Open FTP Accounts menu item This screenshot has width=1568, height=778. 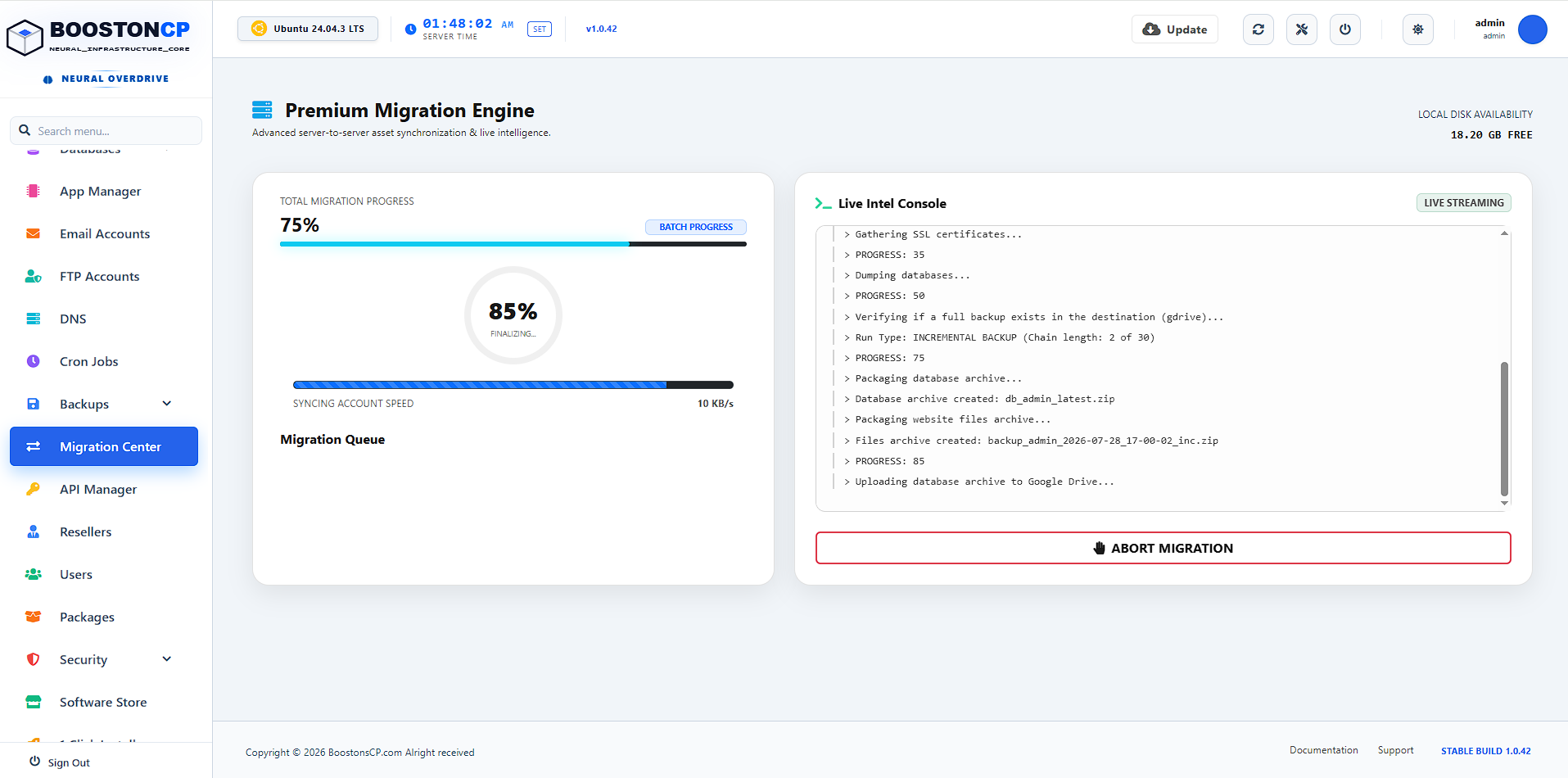click(104, 276)
